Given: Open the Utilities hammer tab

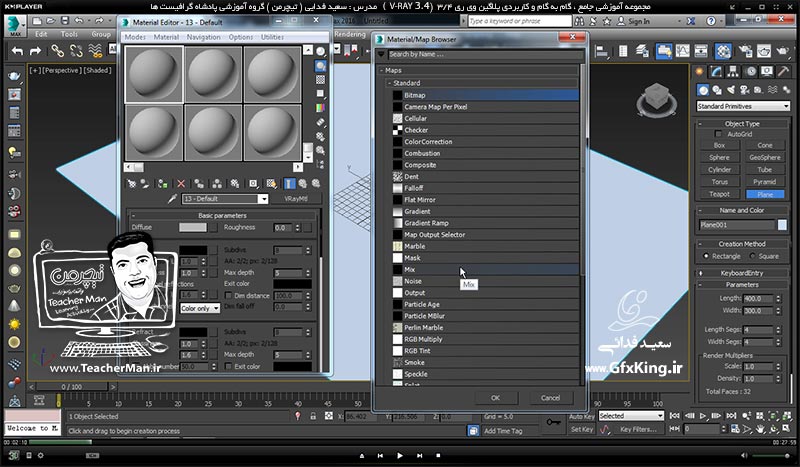Looking at the screenshot, I should [x=783, y=71].
